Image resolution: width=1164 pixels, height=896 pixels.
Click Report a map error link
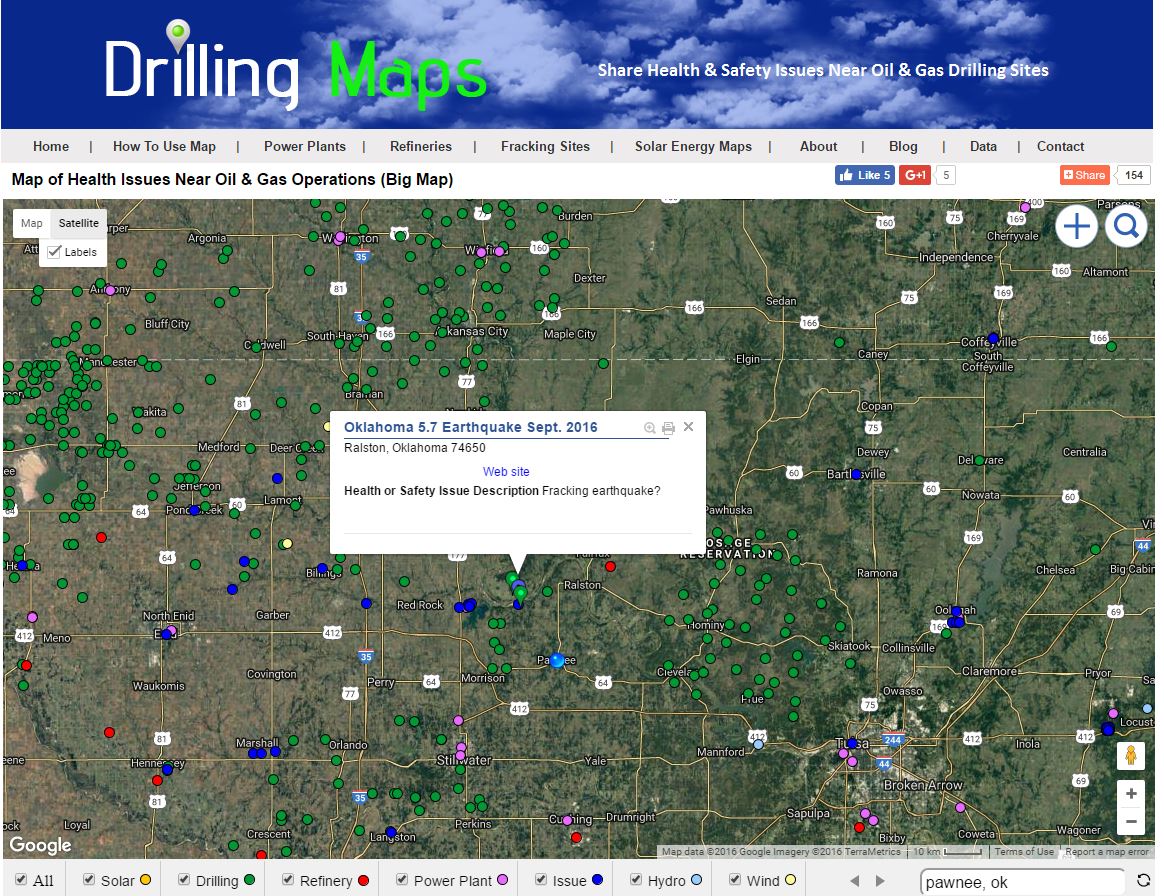coord(1107,852)
